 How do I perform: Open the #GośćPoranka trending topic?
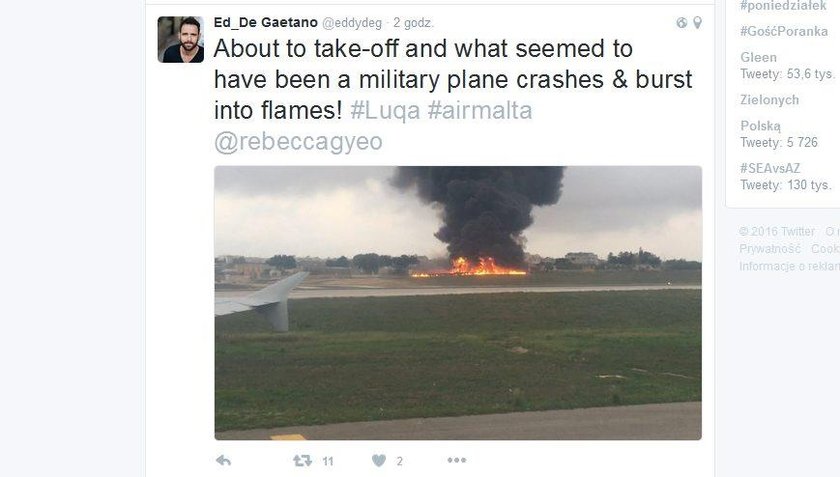click(x=784, y=32)
